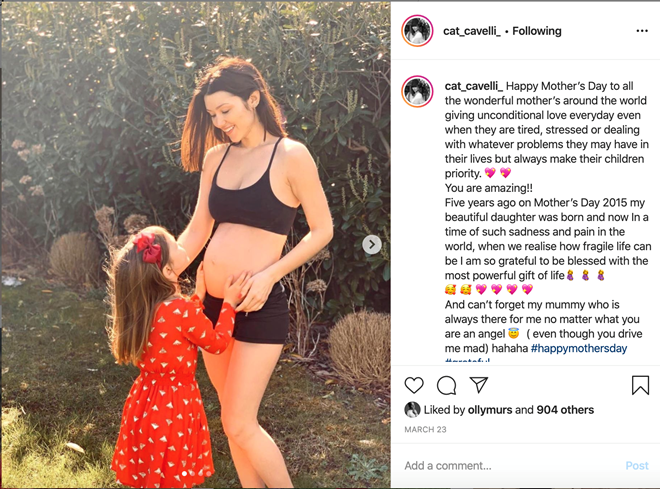Open the small avatar next to Liked by
The image size is (660, 489).
pyautogui.click(x=412, y=409)
